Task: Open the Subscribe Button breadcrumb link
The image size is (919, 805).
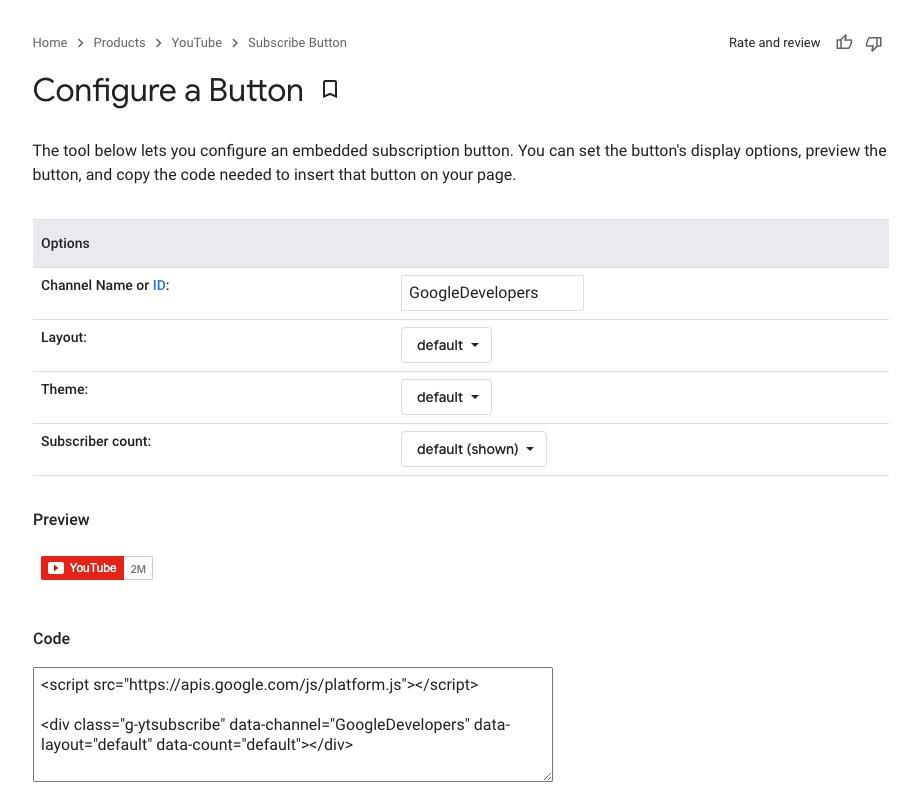Action: point(297,43)
